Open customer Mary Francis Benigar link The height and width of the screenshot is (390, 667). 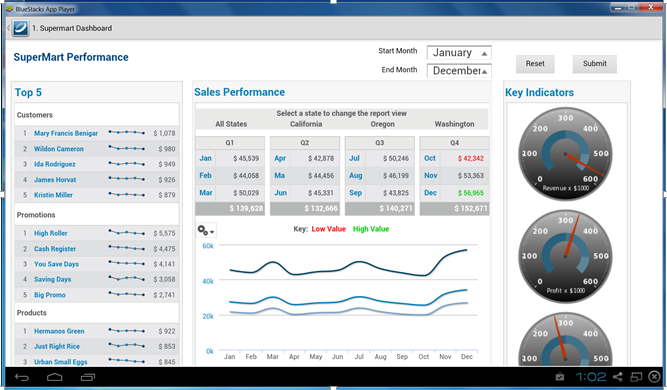(x=66, y=133)
